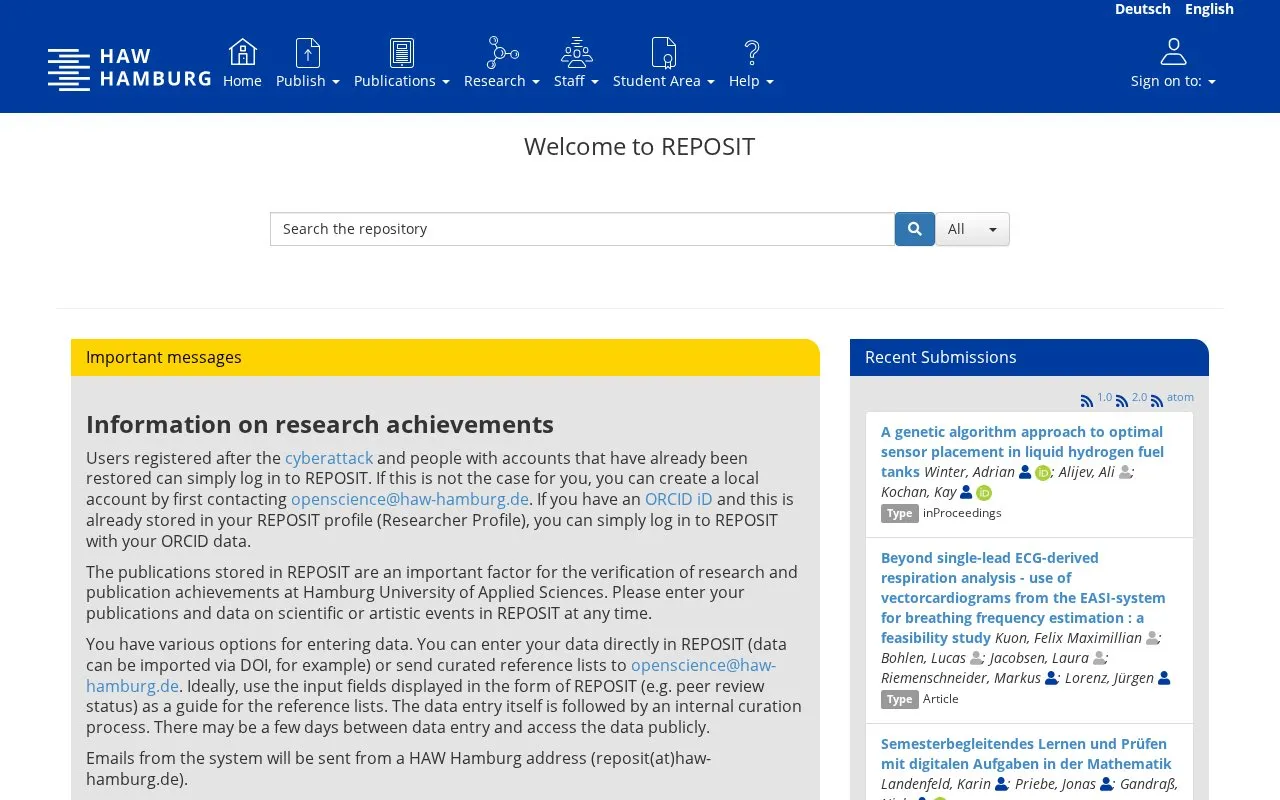This screenshot has height=800, width=1280.
Task: Open the openscience email link after 'first contacting'
Action: (410, 499)
